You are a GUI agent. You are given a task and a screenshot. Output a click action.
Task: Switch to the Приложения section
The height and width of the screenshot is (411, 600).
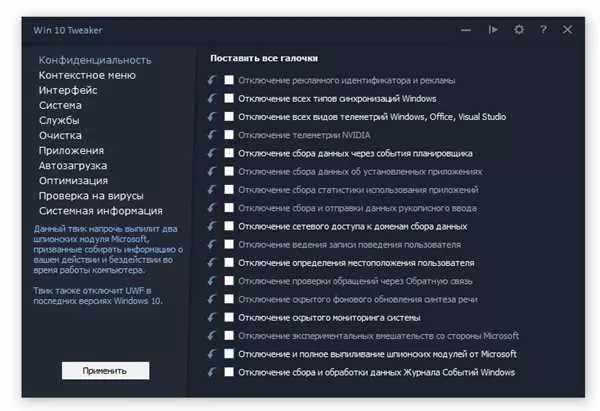71,150
